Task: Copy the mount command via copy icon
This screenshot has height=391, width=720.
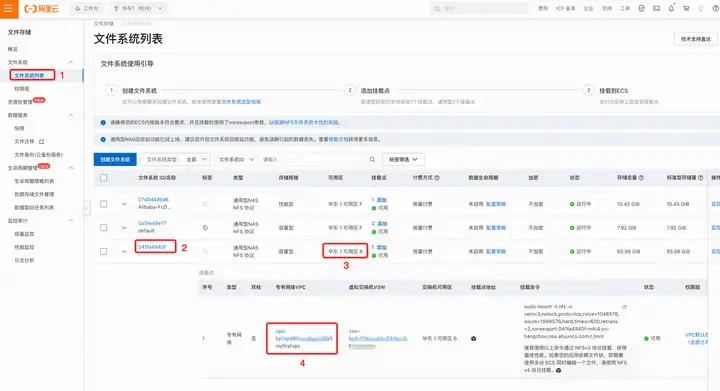Action: [624, 307]
